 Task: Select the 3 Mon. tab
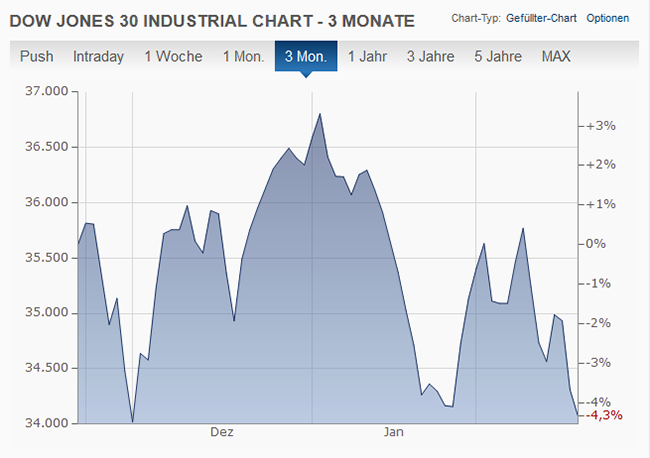[306, 56]
